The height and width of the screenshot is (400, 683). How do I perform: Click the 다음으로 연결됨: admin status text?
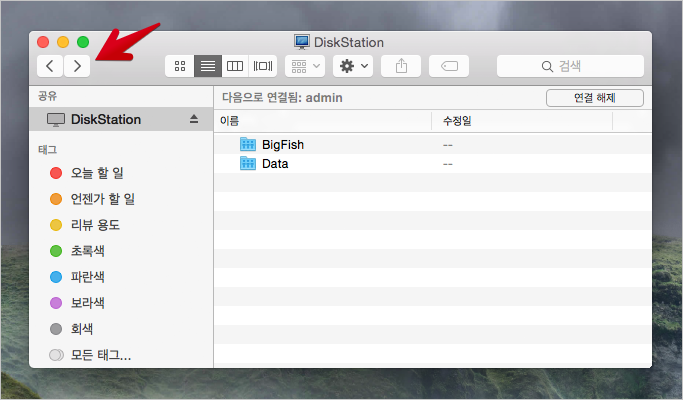tap(282, 98)
